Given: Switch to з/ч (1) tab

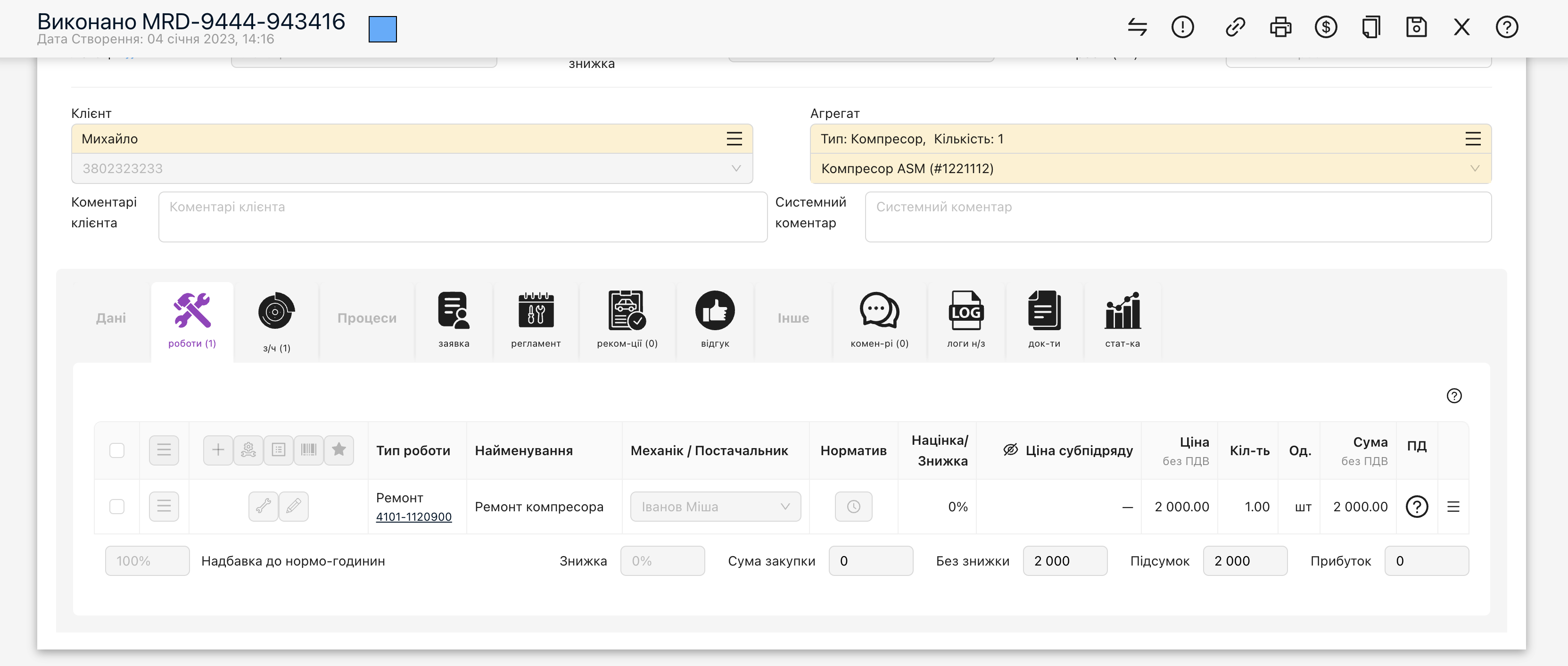Looking at the screenshot, I should [x=276, y=322].
